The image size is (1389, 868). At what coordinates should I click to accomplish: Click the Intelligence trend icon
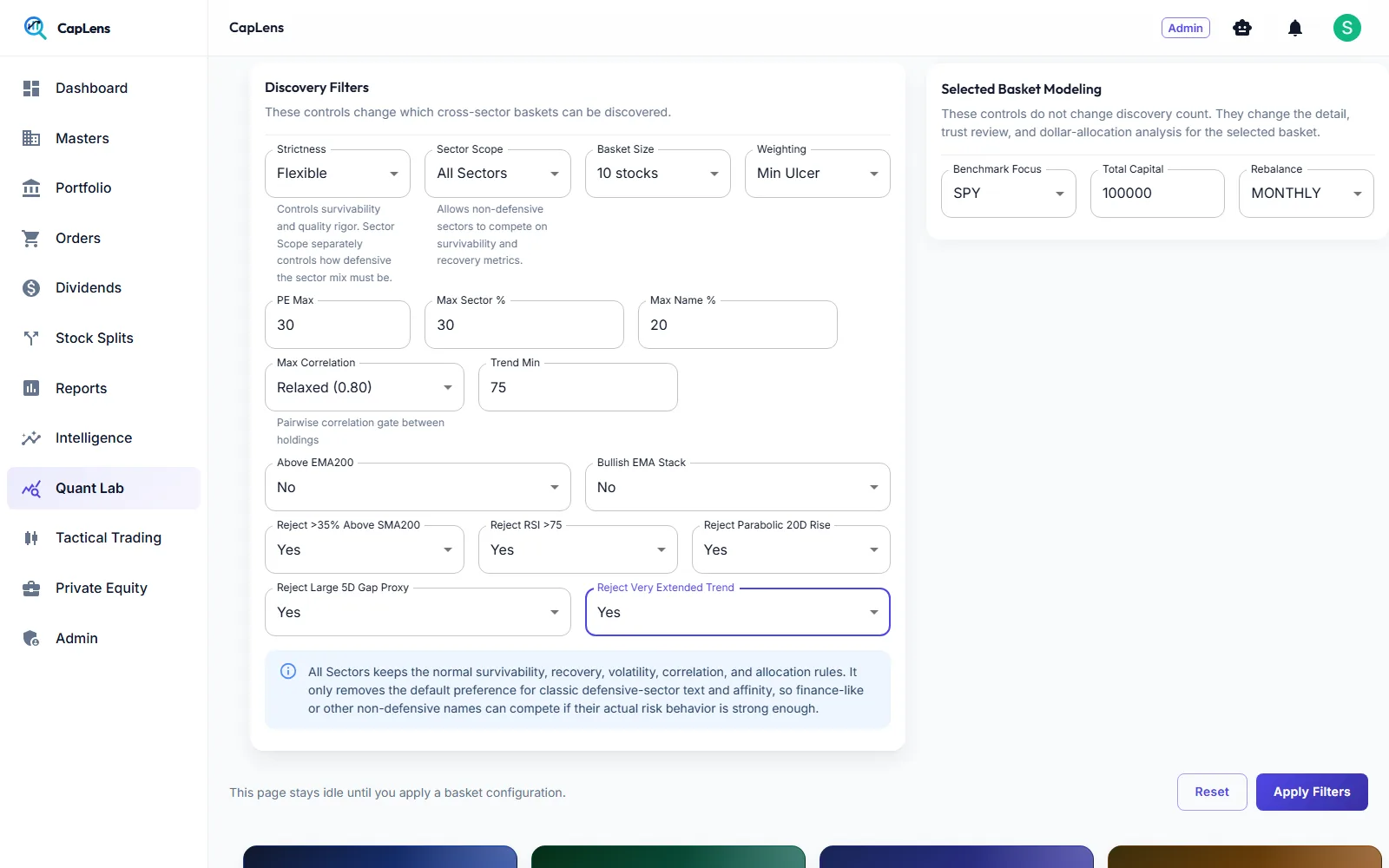point(31,438)
